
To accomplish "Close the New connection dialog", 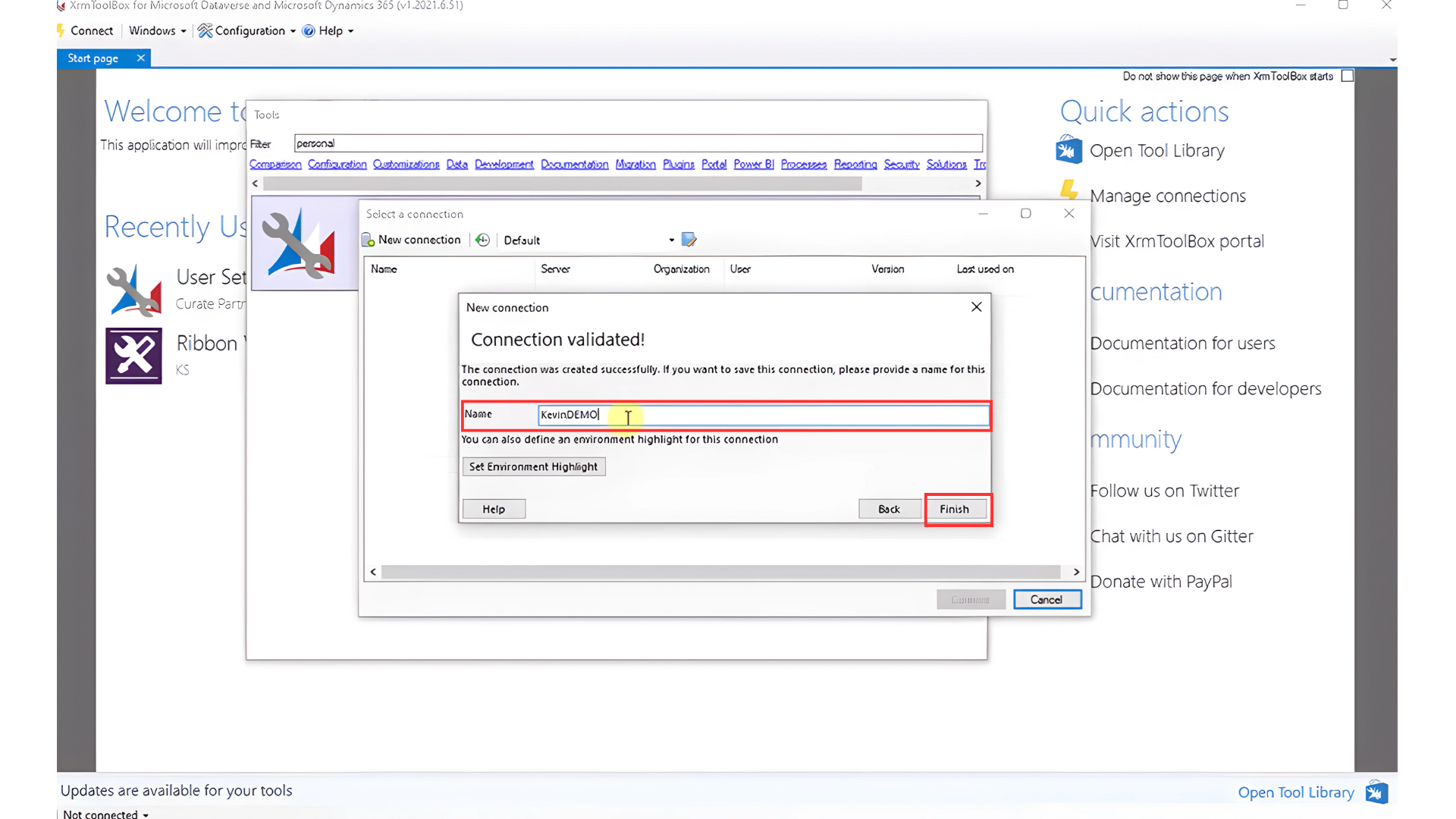I will [976, 307].
